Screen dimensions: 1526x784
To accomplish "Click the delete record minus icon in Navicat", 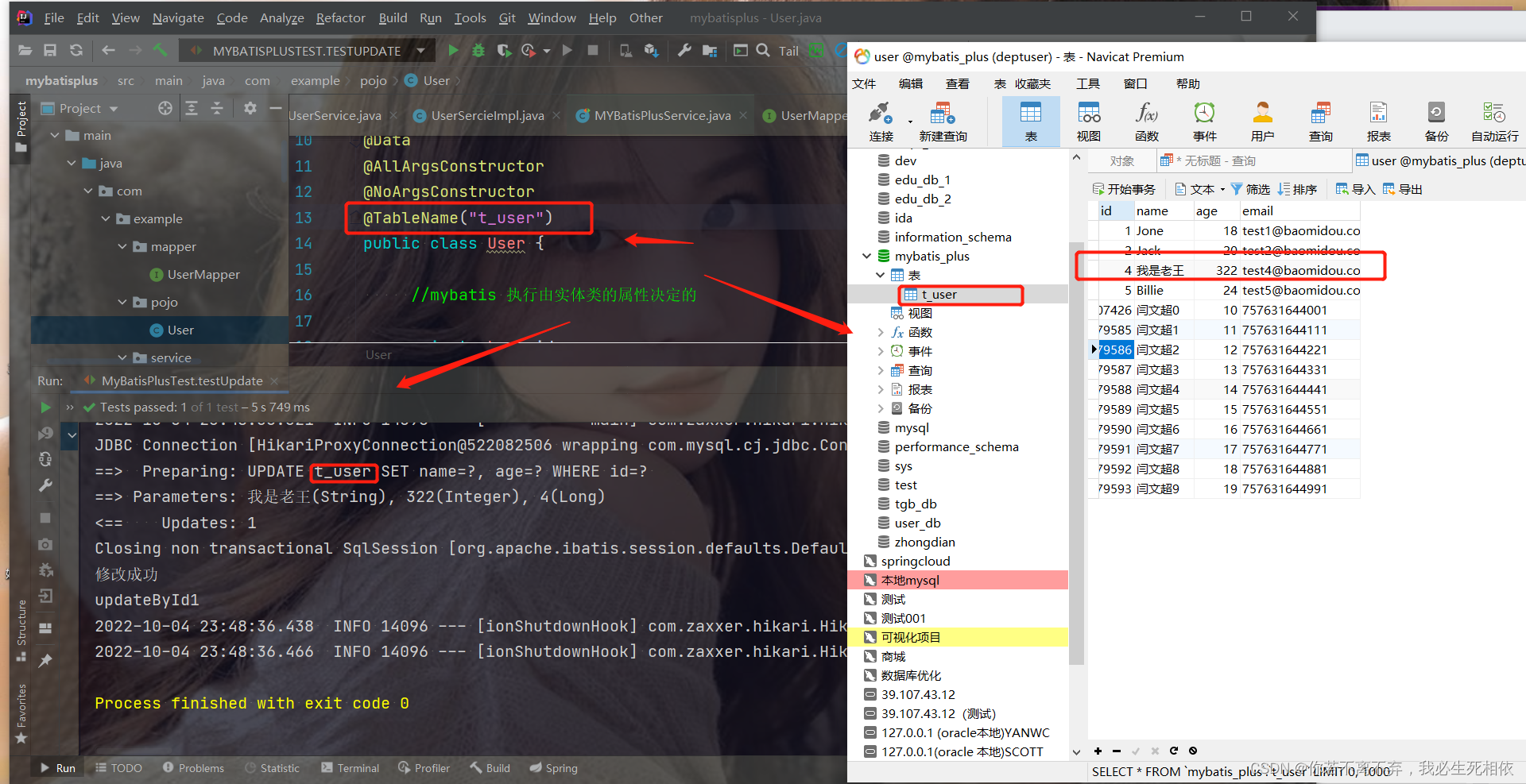I will pos(1117,751).
